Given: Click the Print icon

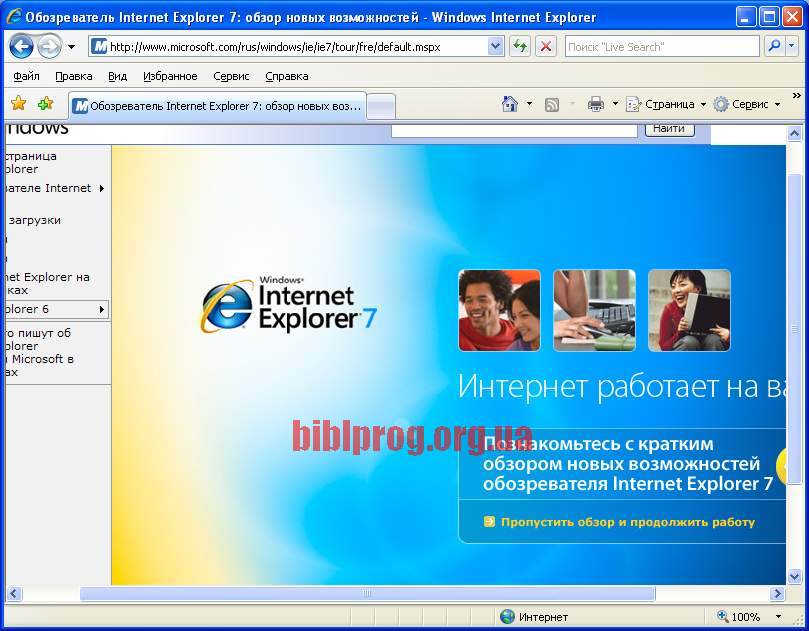Looking at the screenshot, I should (595, 104).
